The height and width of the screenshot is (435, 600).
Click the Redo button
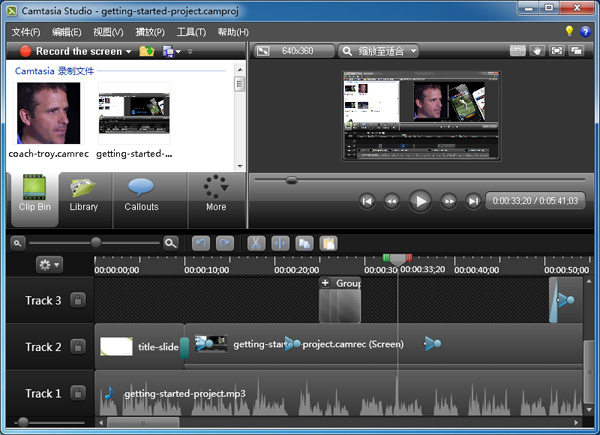[x=225, y=243]
